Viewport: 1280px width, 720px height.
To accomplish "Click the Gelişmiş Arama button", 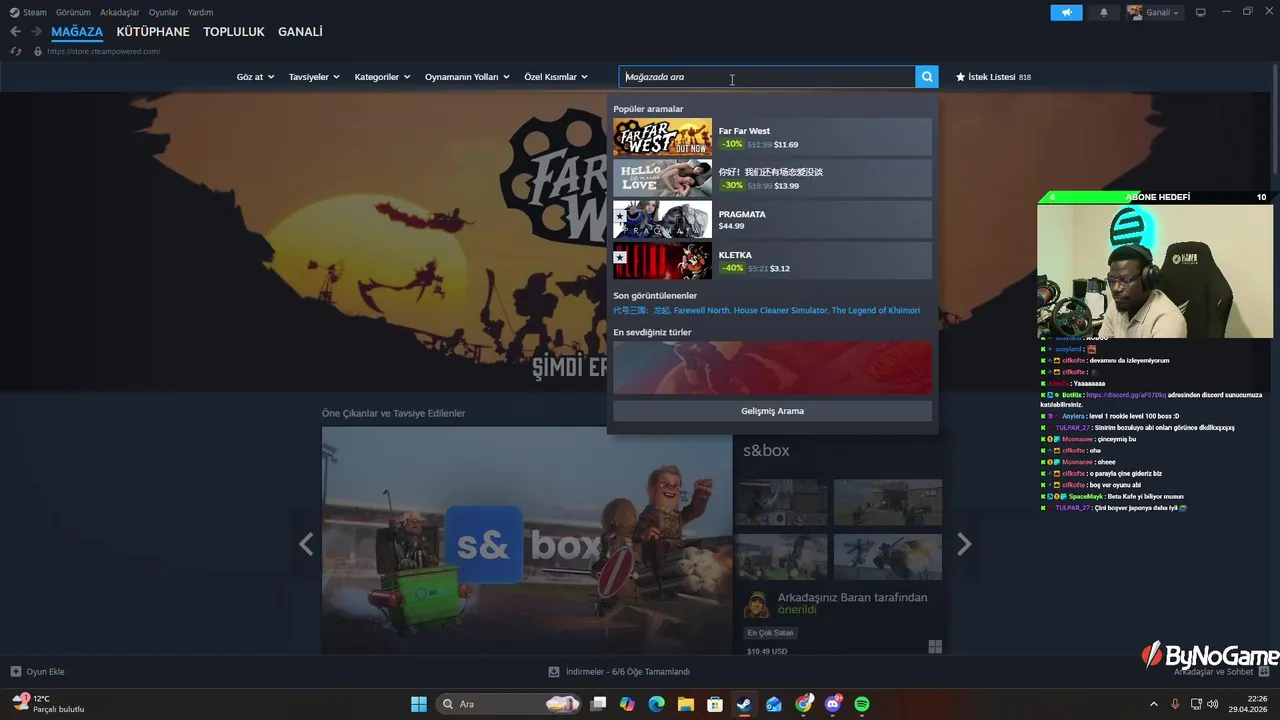I will [772, 411].
